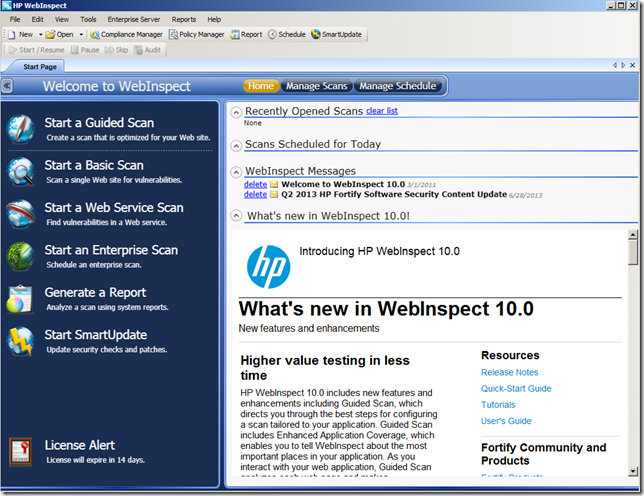Screen dimensions: 644x496
Task: Click the news pane scroll down arrow
Action: (633, 471)
